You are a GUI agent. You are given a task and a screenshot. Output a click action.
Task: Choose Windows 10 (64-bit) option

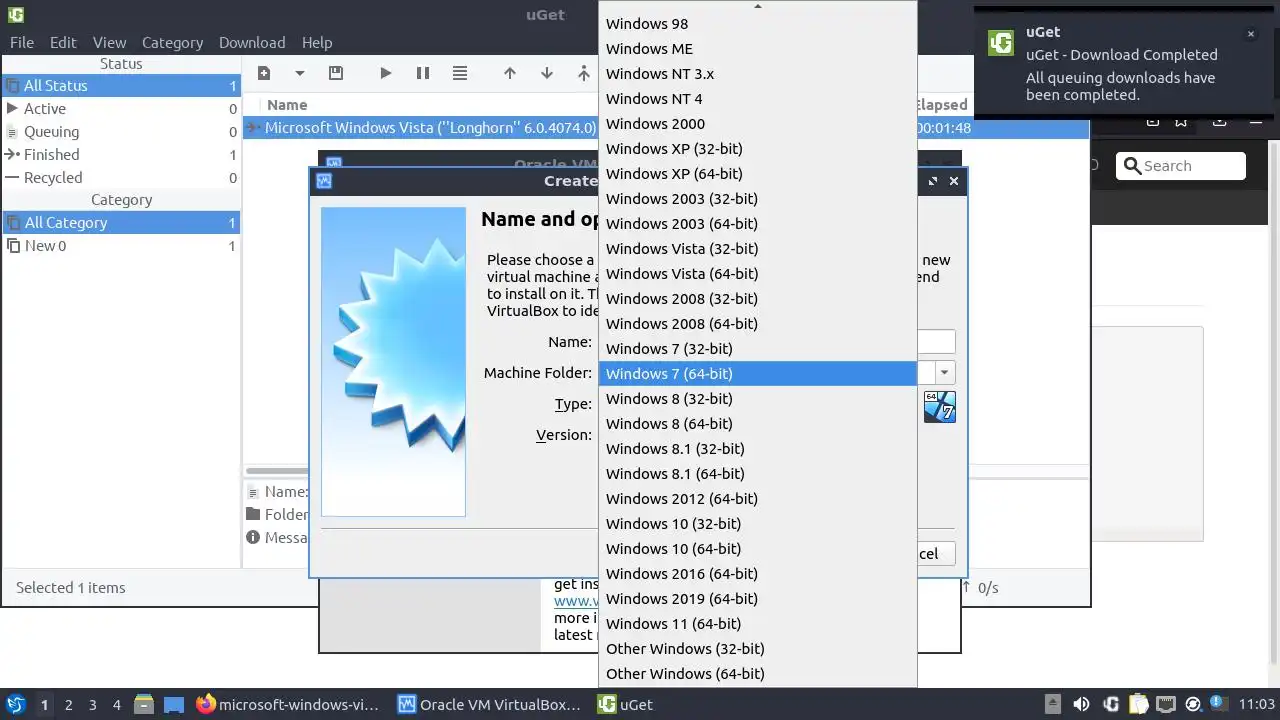click(757, 548)
